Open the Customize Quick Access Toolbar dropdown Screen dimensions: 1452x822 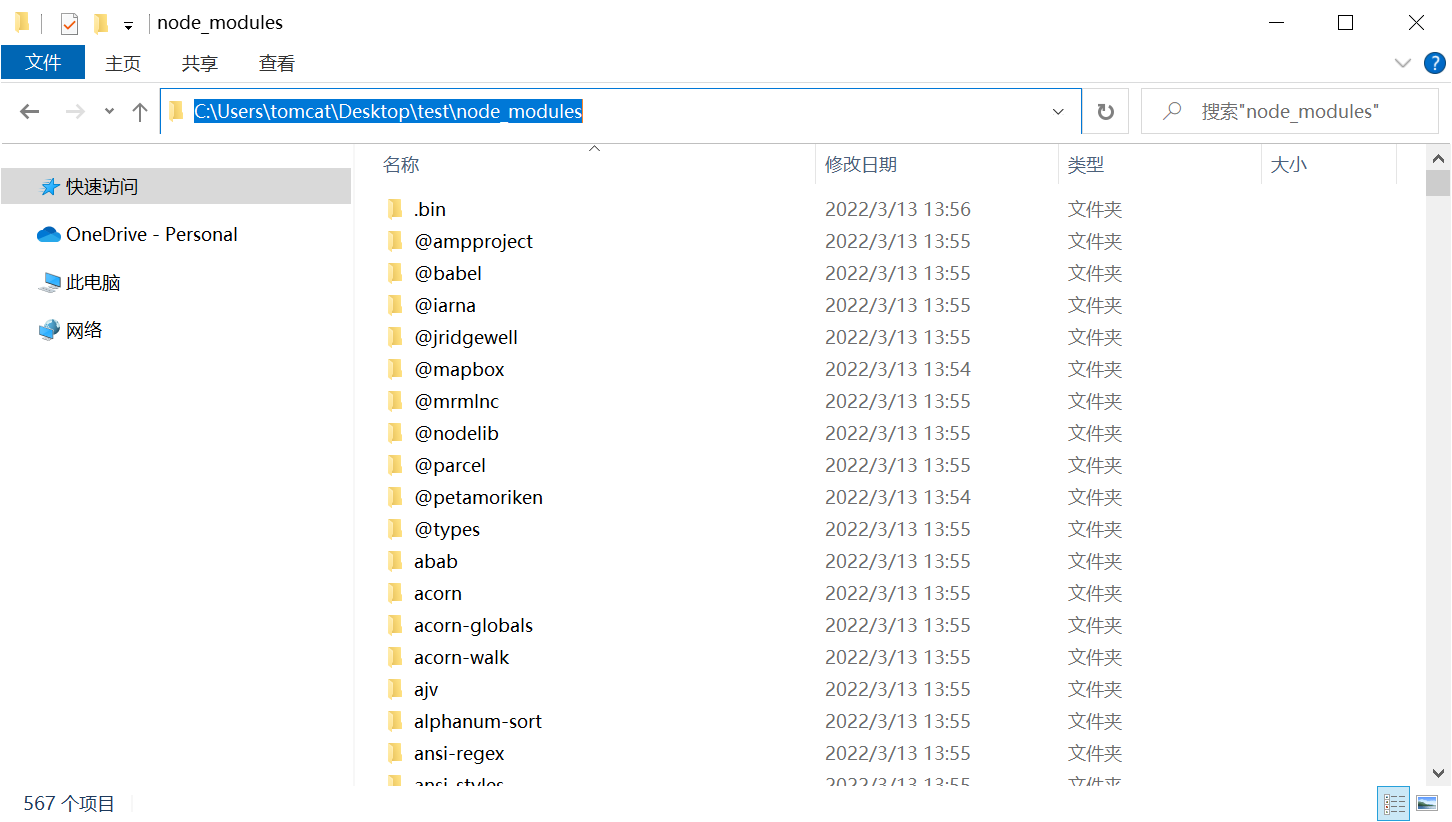point(128,25)
